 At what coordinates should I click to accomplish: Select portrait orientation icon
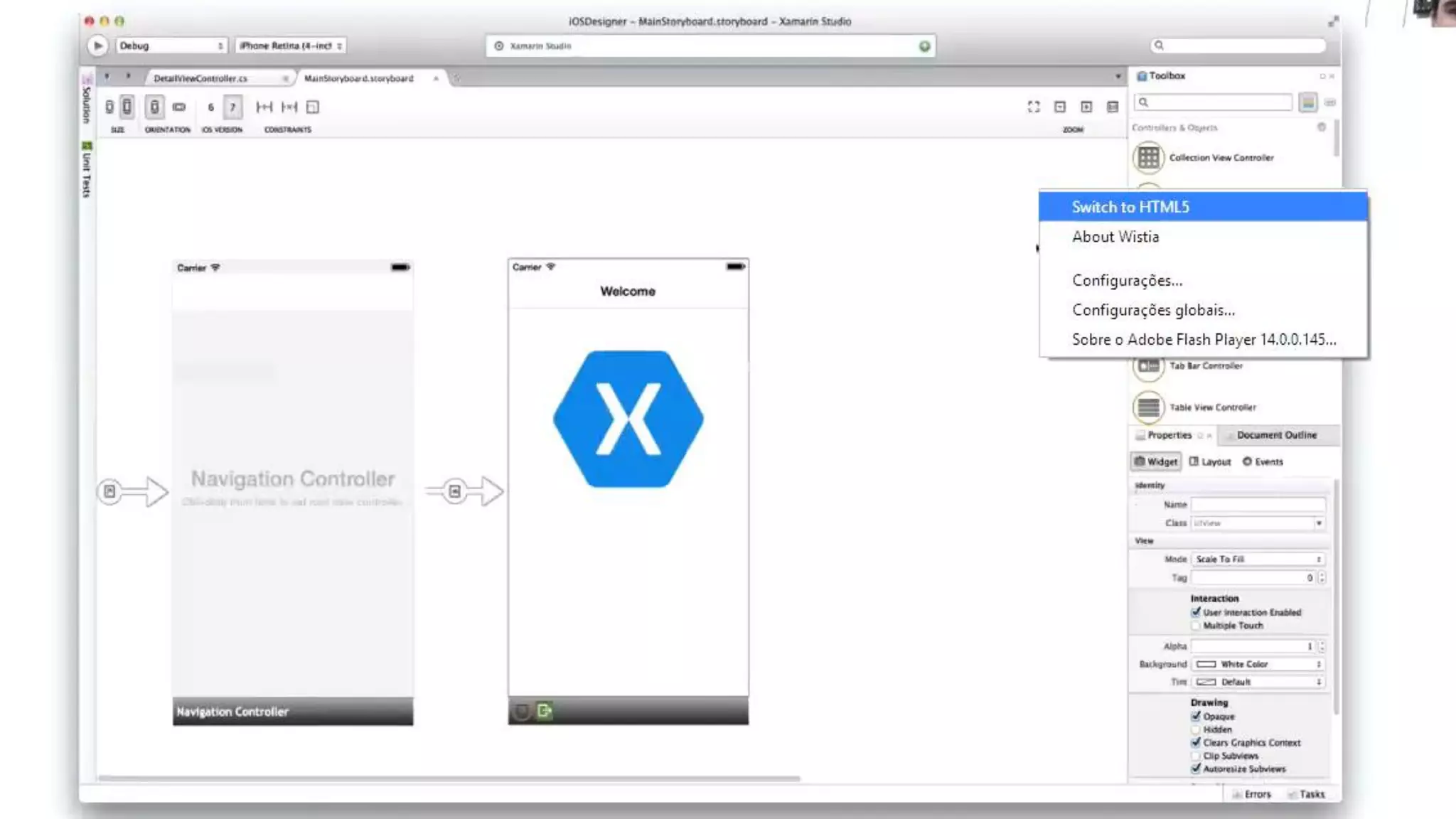pos(154,107)
